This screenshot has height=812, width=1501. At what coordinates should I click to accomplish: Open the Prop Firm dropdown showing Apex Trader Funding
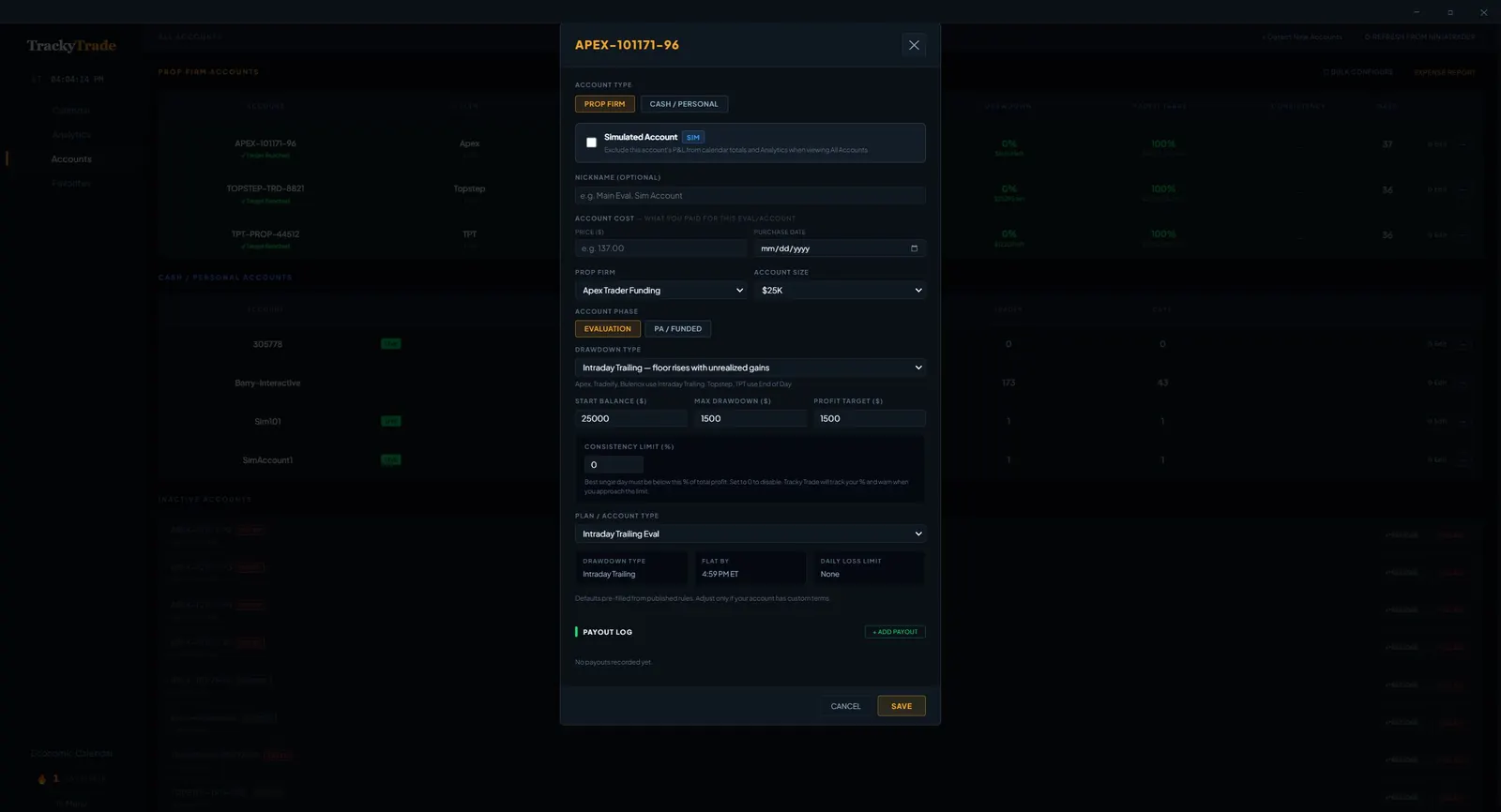(660, 291)
